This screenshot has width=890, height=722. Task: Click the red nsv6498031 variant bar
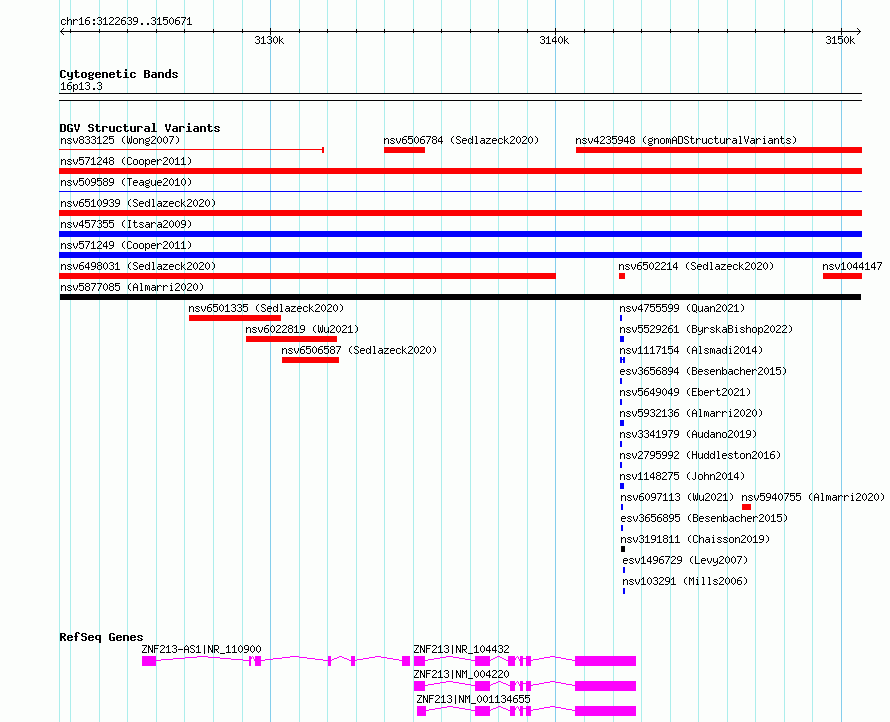[x=308, y=276]
